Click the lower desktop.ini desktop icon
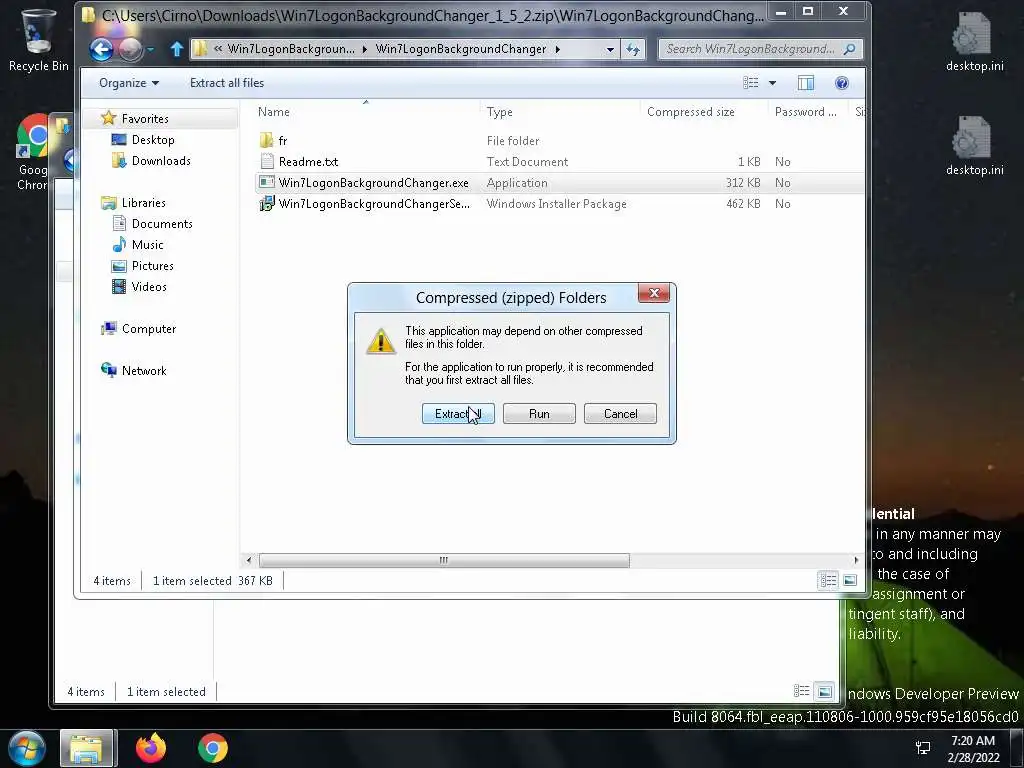The width and height of the screenshot is (1024, 768). tap(974, 145)
